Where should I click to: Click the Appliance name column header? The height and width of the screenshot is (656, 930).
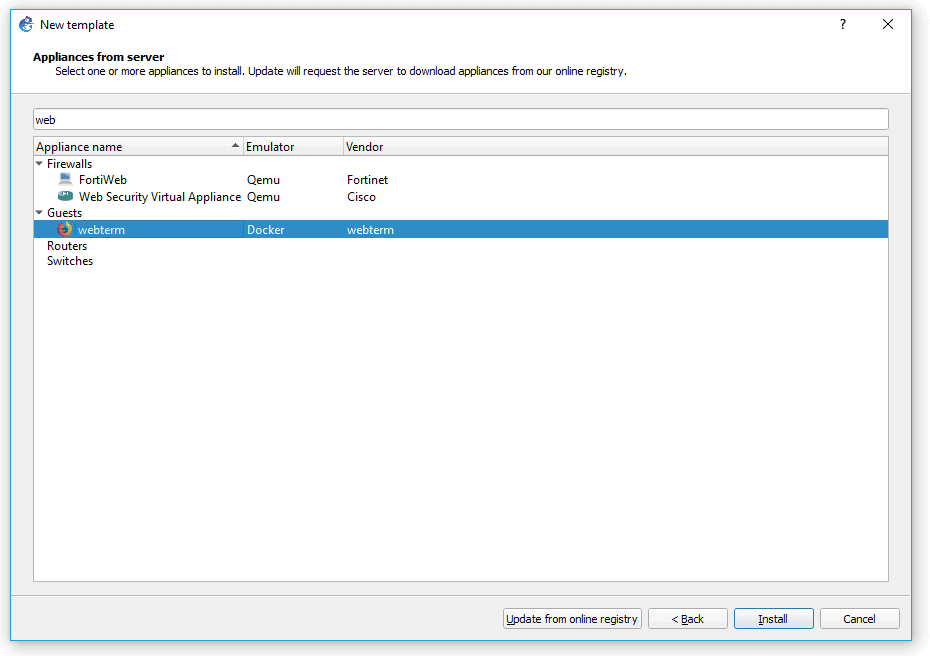click(x=138, y=147)
